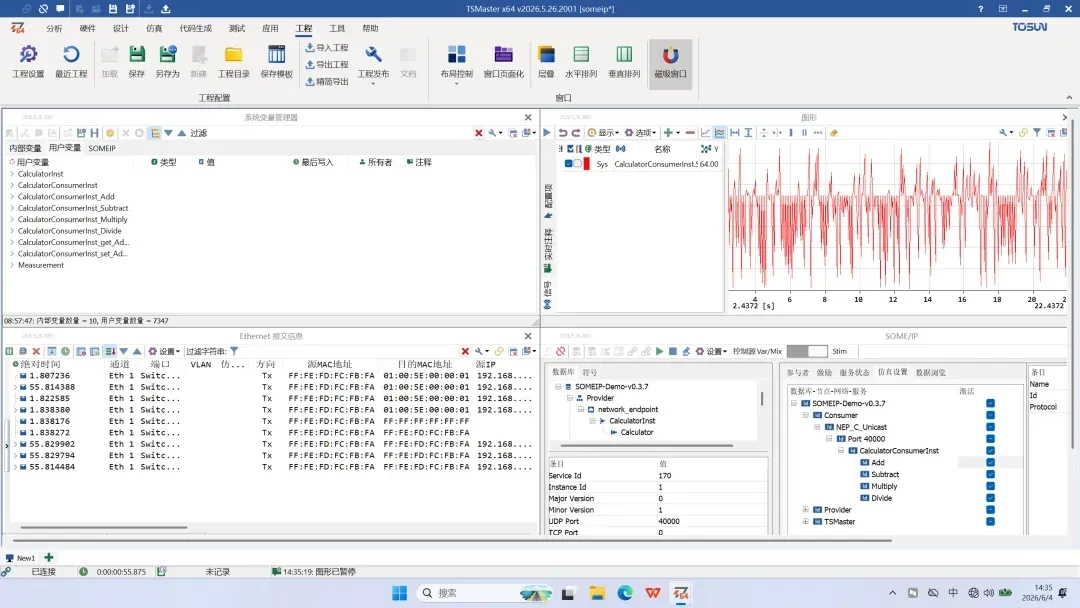Image resolution: width=1080 pixels, height=608 pixels.
Task: Stop SOME/IP simulation with square button
Action: tap(673, 351)
